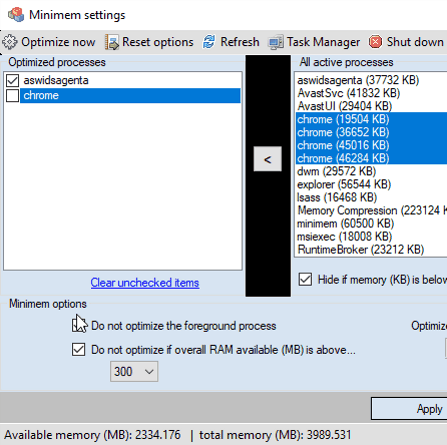Check the chrome optimized process checkbox
This screenshot has height=445, width=447.
click(x=13, y=96)
